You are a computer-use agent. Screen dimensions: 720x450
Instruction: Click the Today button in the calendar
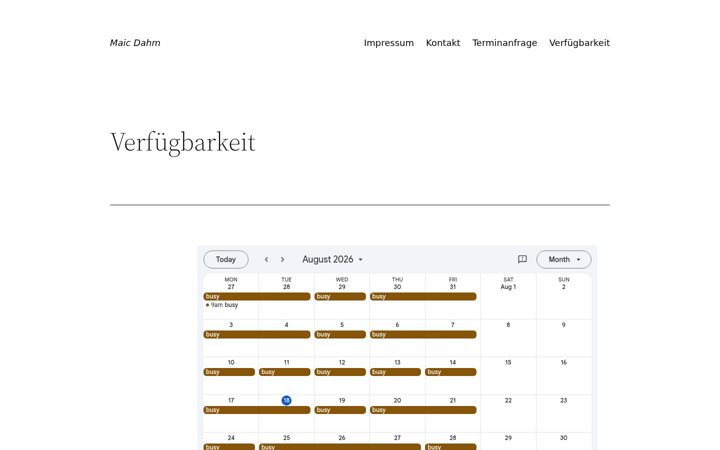coord(226,259)
